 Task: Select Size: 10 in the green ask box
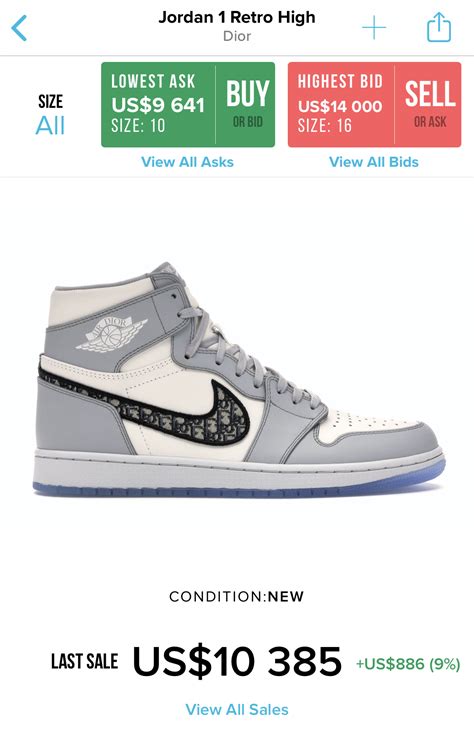coord(138,126)
